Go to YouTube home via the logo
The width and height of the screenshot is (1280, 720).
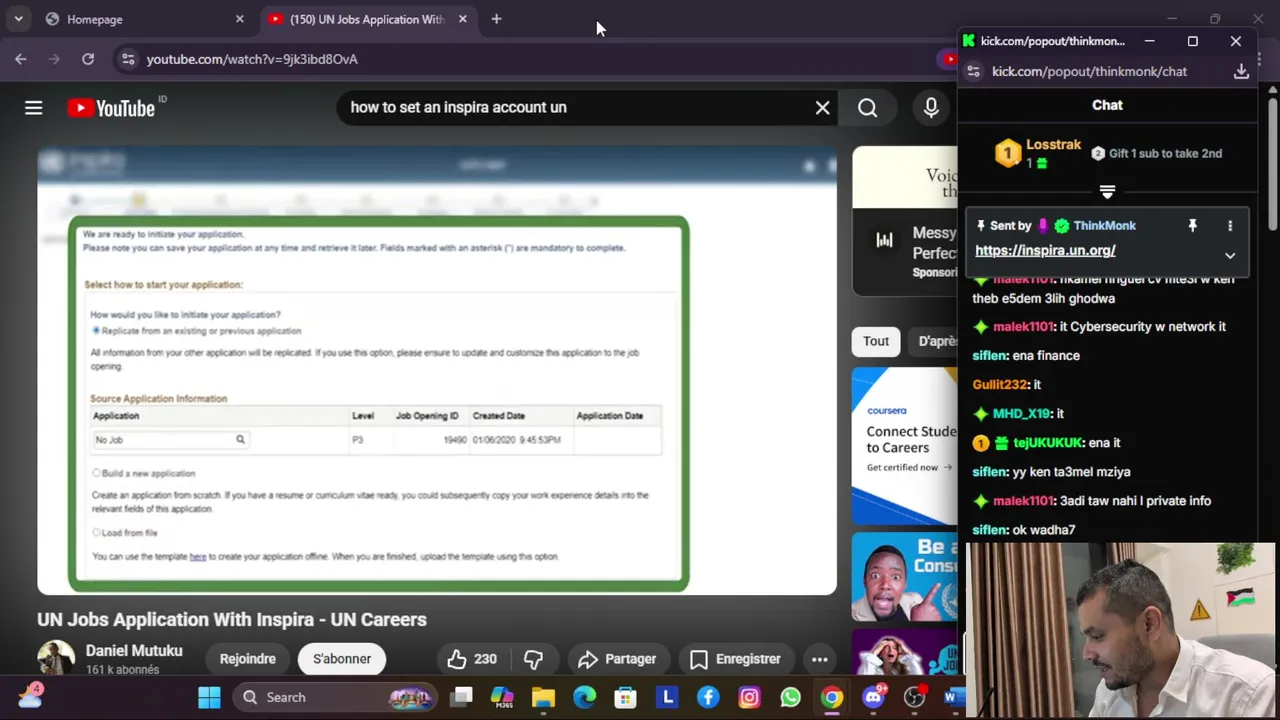click(111, 108)
